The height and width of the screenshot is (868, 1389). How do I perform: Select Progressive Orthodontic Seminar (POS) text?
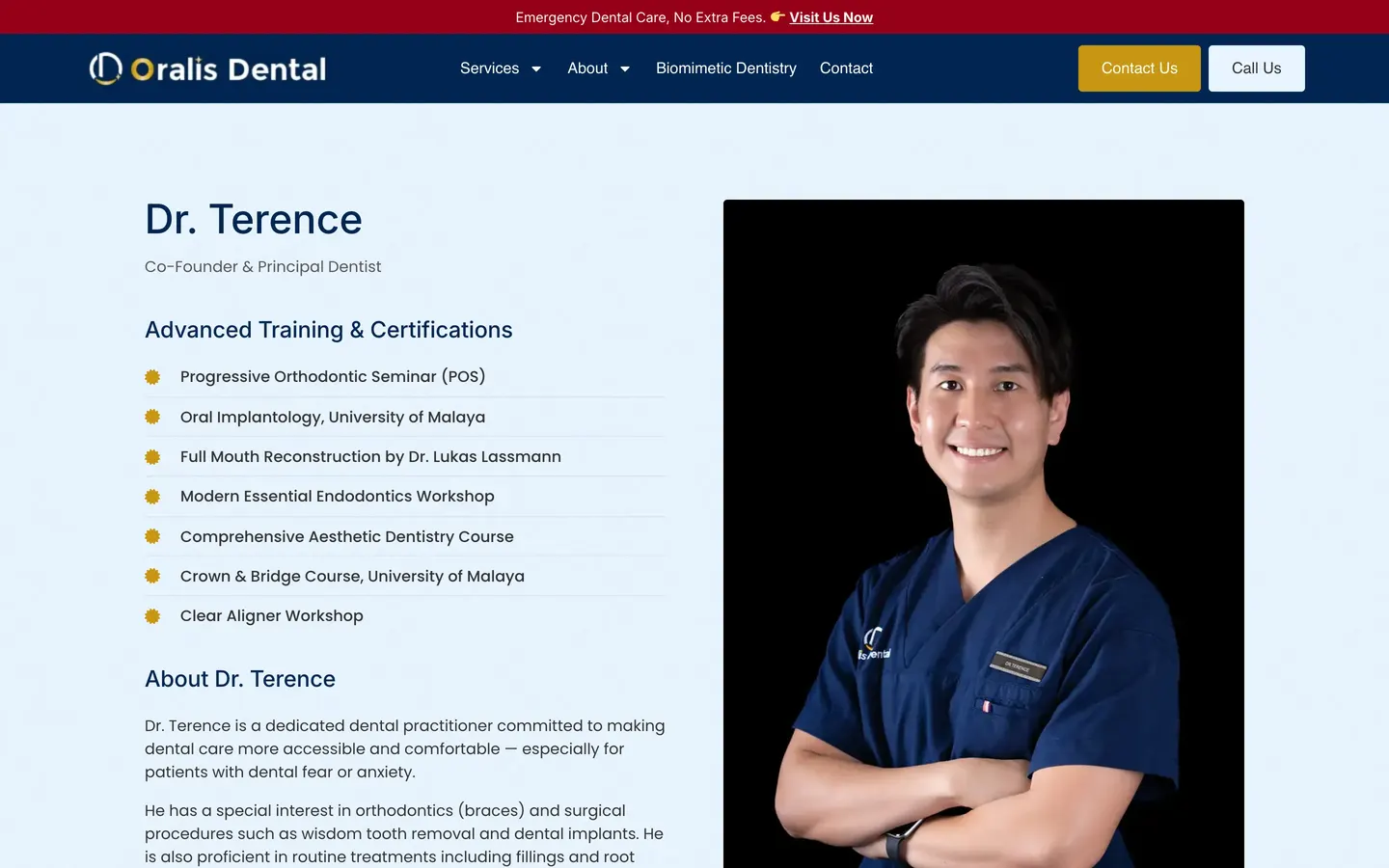coord(333,376)
